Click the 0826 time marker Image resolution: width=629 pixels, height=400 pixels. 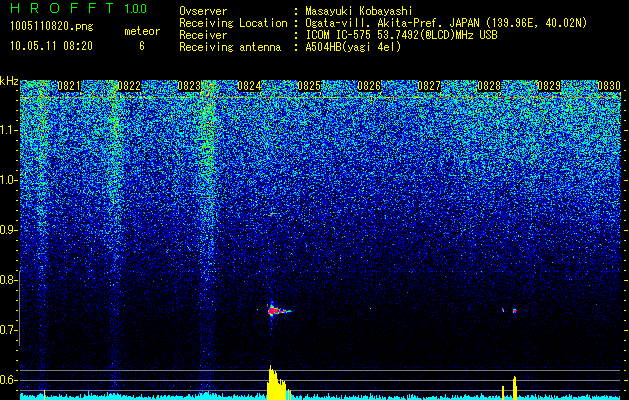[x=369, y=86]
